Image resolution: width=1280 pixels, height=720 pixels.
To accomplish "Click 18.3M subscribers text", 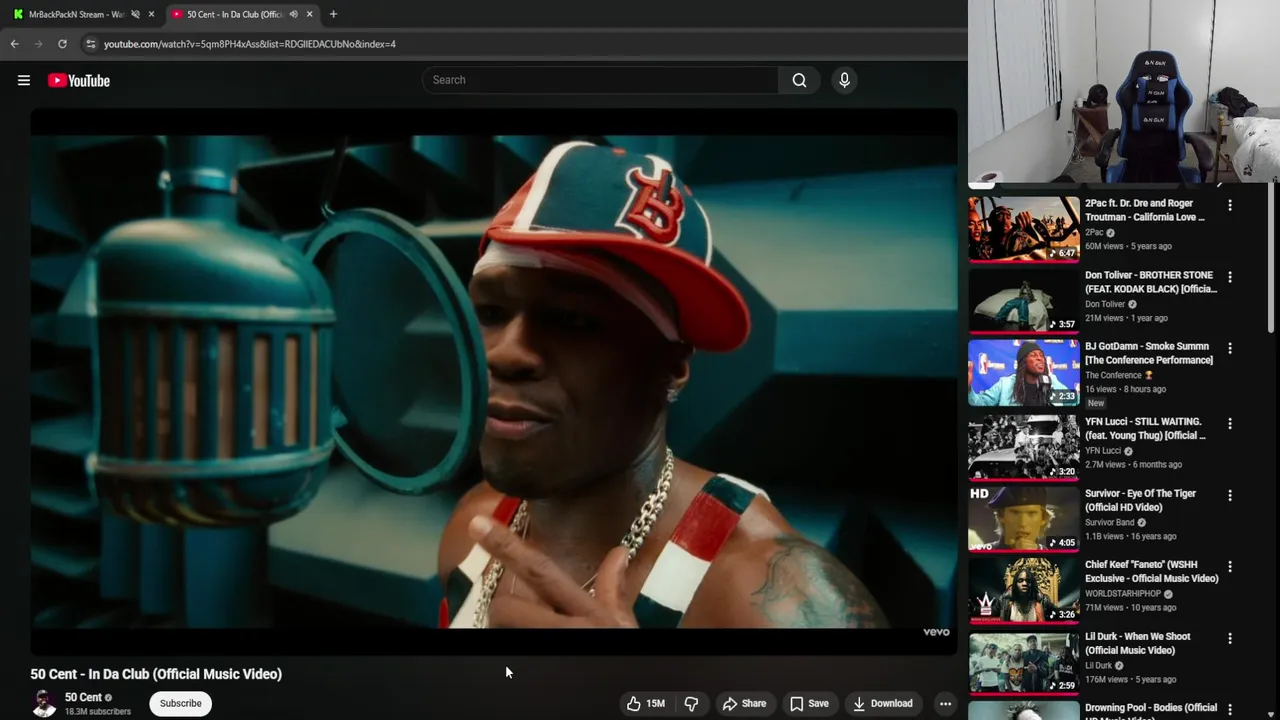I will pos(98,712).
